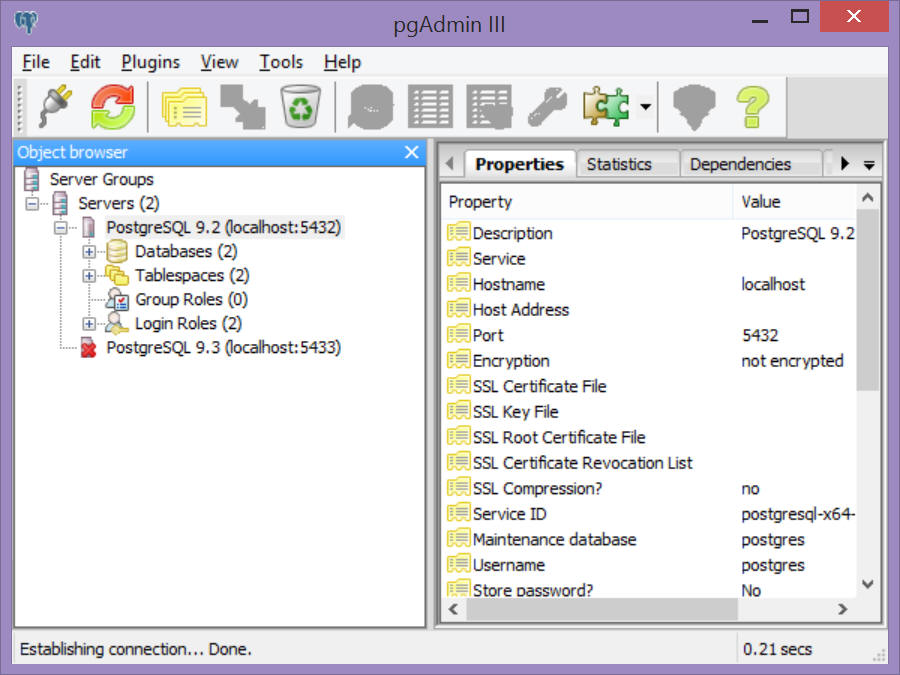The image size is (900, 675).
Task: Click the Server Groups icon in the tree
Action: click(x=32, y=179)
